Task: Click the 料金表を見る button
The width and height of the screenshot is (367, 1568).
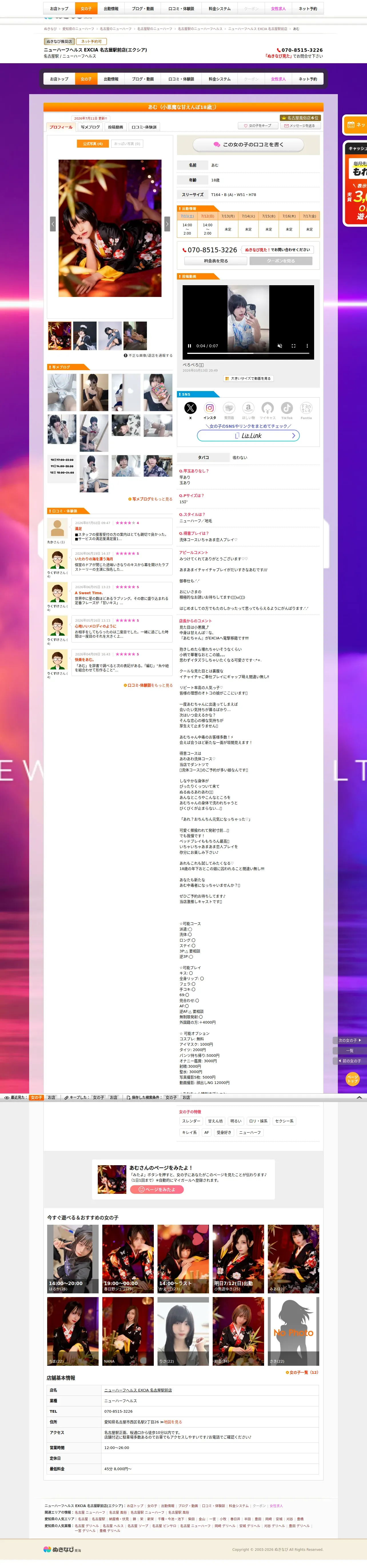Action: (216, 261)
